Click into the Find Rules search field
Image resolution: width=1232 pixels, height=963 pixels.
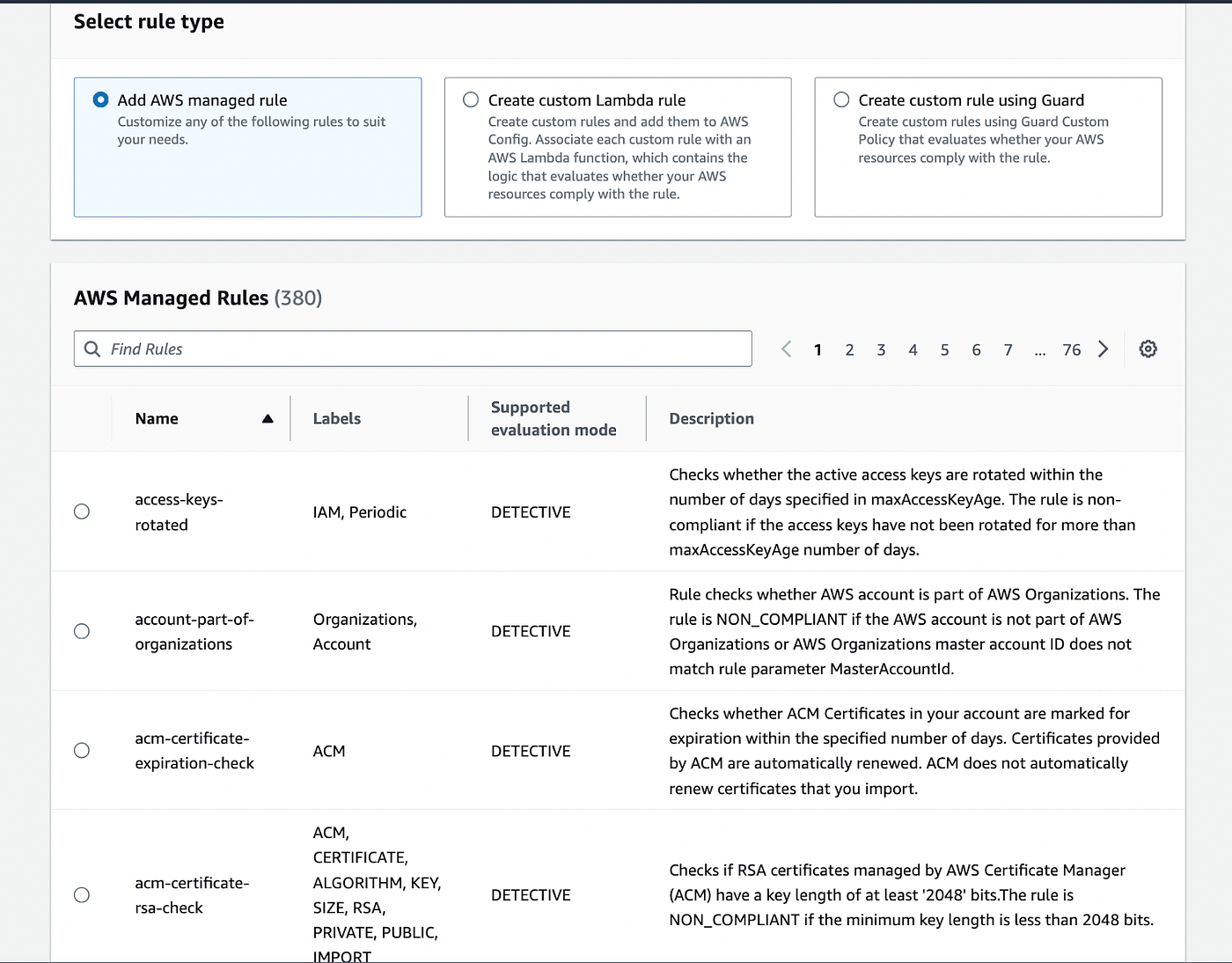coord(413,349)
